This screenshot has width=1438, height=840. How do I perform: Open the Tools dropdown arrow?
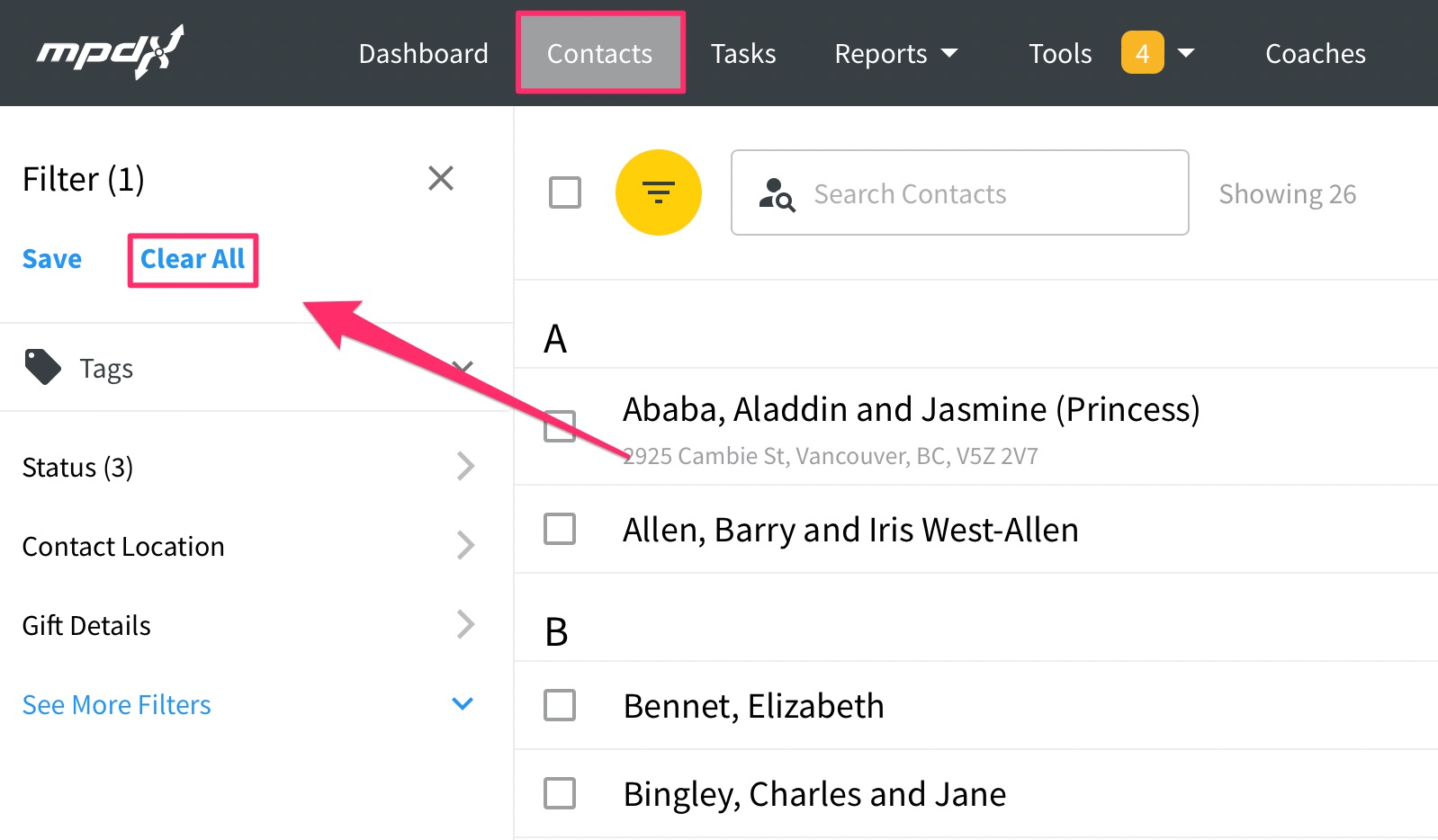pyautogui.click(x=1186, y=53)
